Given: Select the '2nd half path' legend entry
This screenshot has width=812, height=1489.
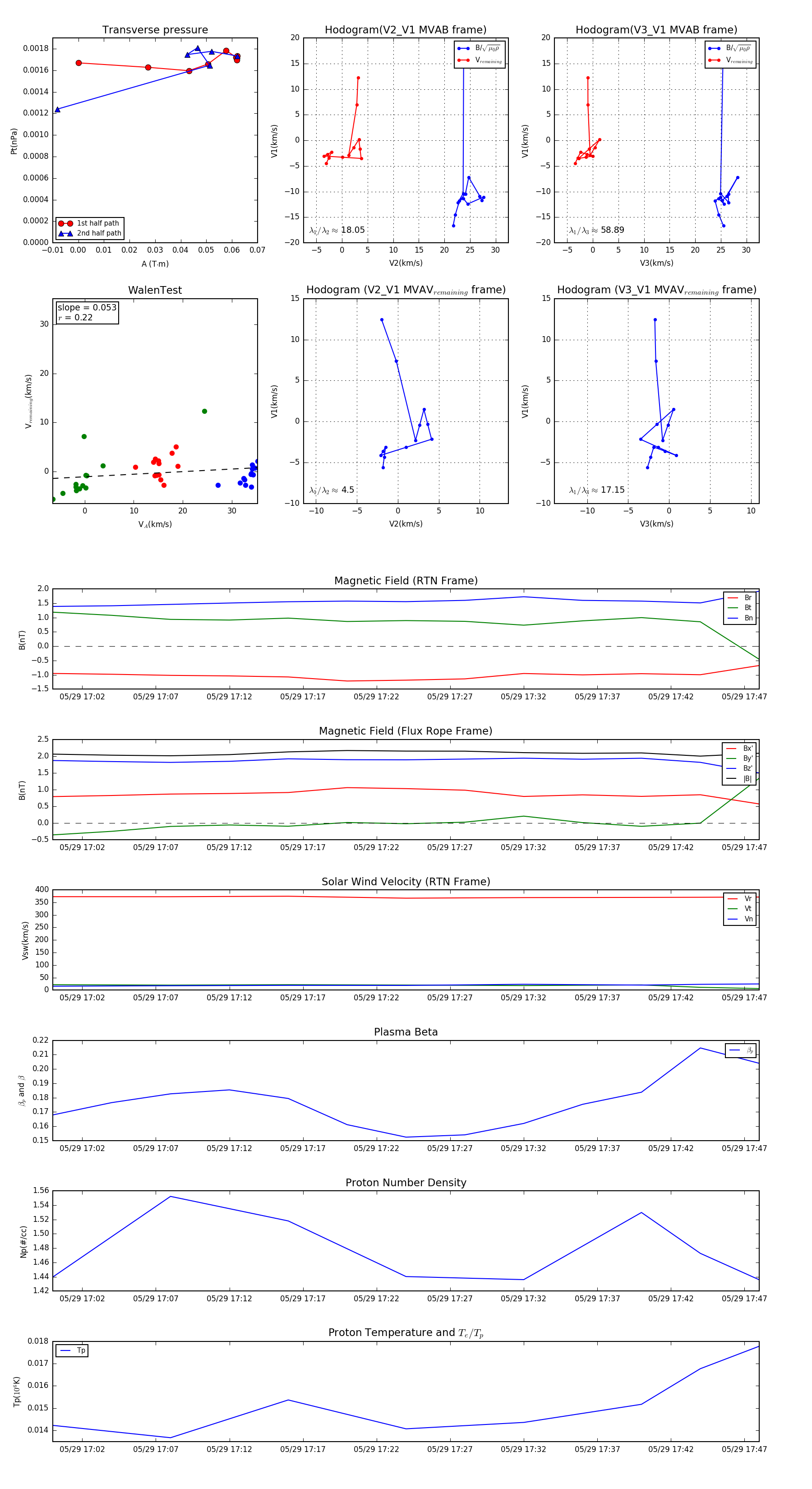Looking at the screenshot, I should coord(90,233).
